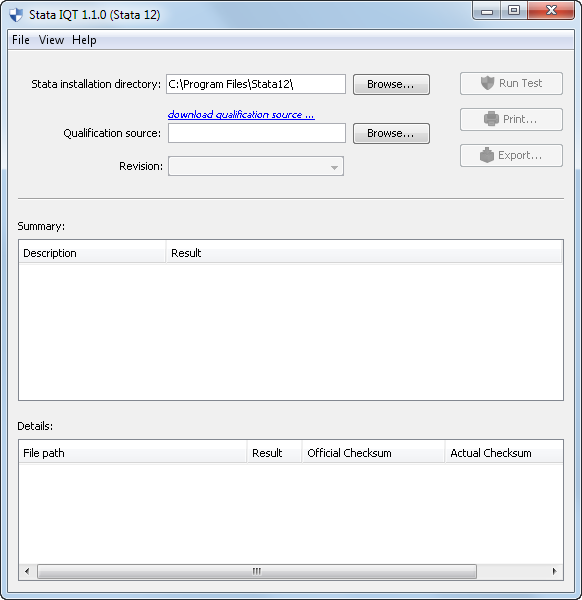Click the shield icon on Run Test
This screenshot has height=600, width=582.
487,83
